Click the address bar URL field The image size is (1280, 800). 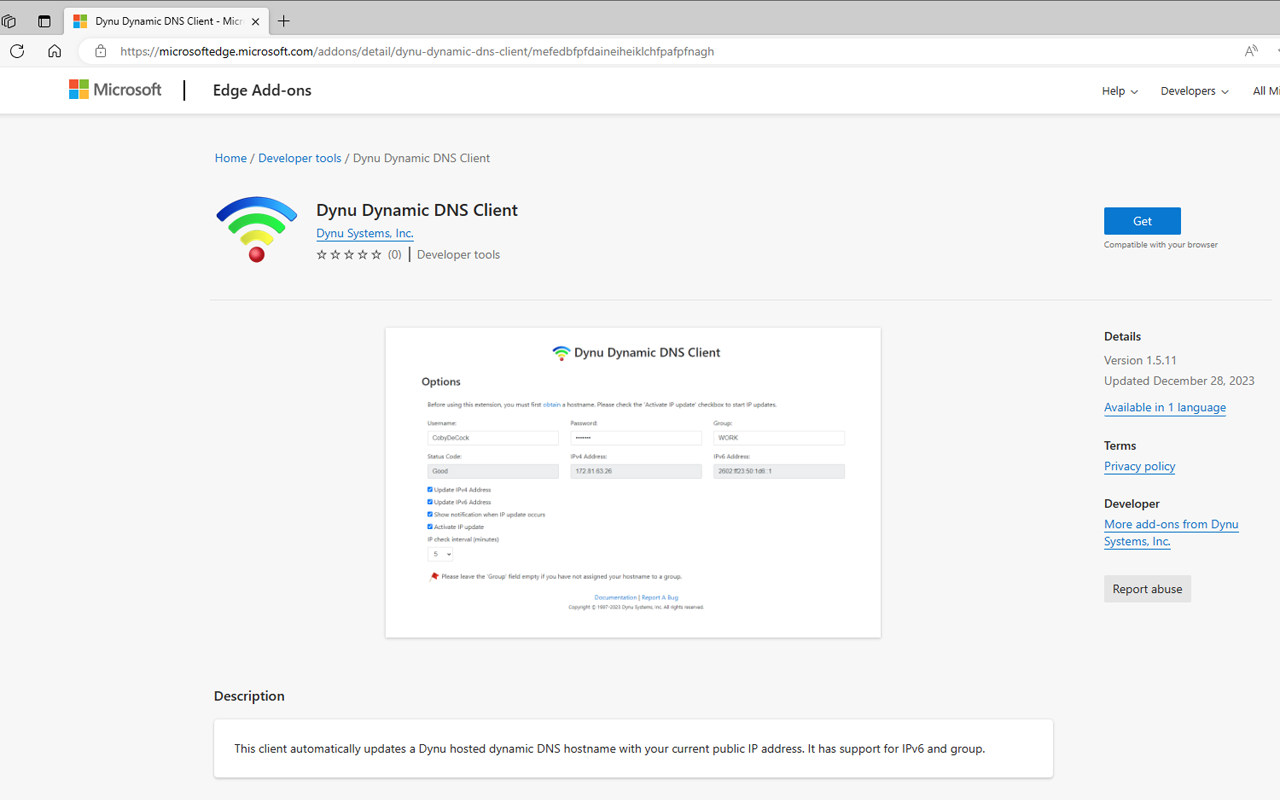(x=660, y=51)
